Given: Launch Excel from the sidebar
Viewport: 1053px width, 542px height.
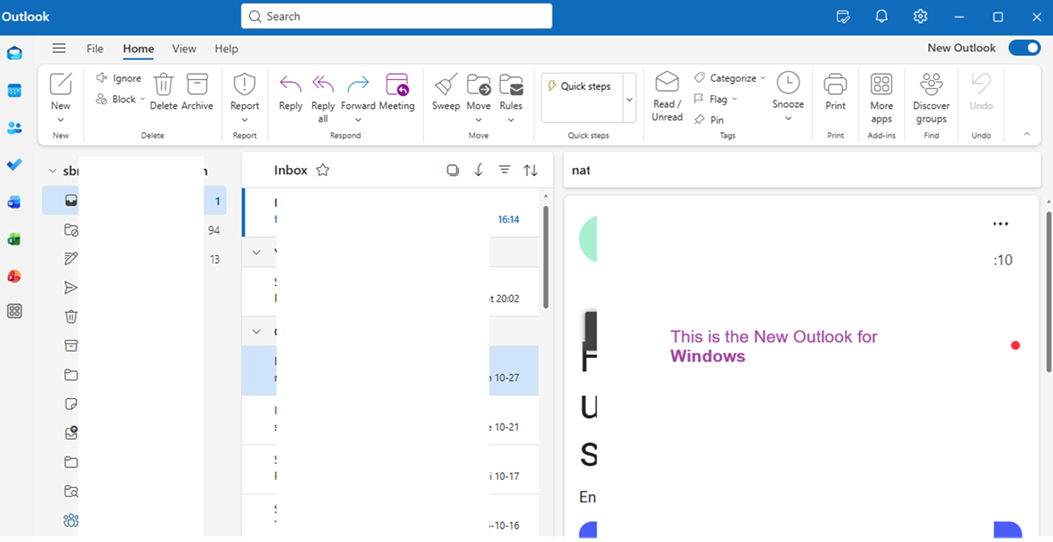Looking at the screenshot, I should 14,238.
